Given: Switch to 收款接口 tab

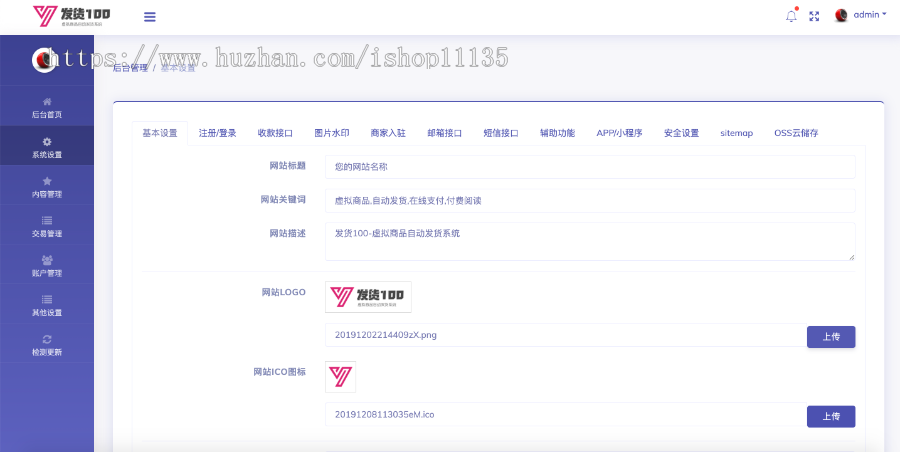Looking at the screenshot, I should [276, 133].
